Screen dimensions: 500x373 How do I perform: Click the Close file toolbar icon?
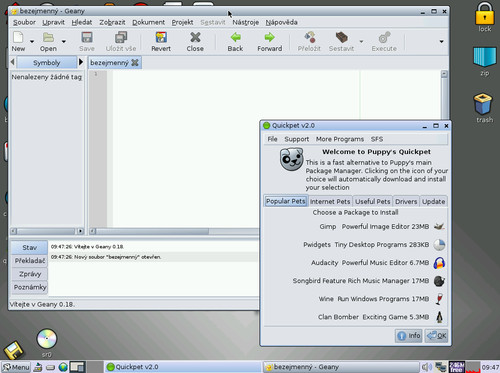coord(195,37)
